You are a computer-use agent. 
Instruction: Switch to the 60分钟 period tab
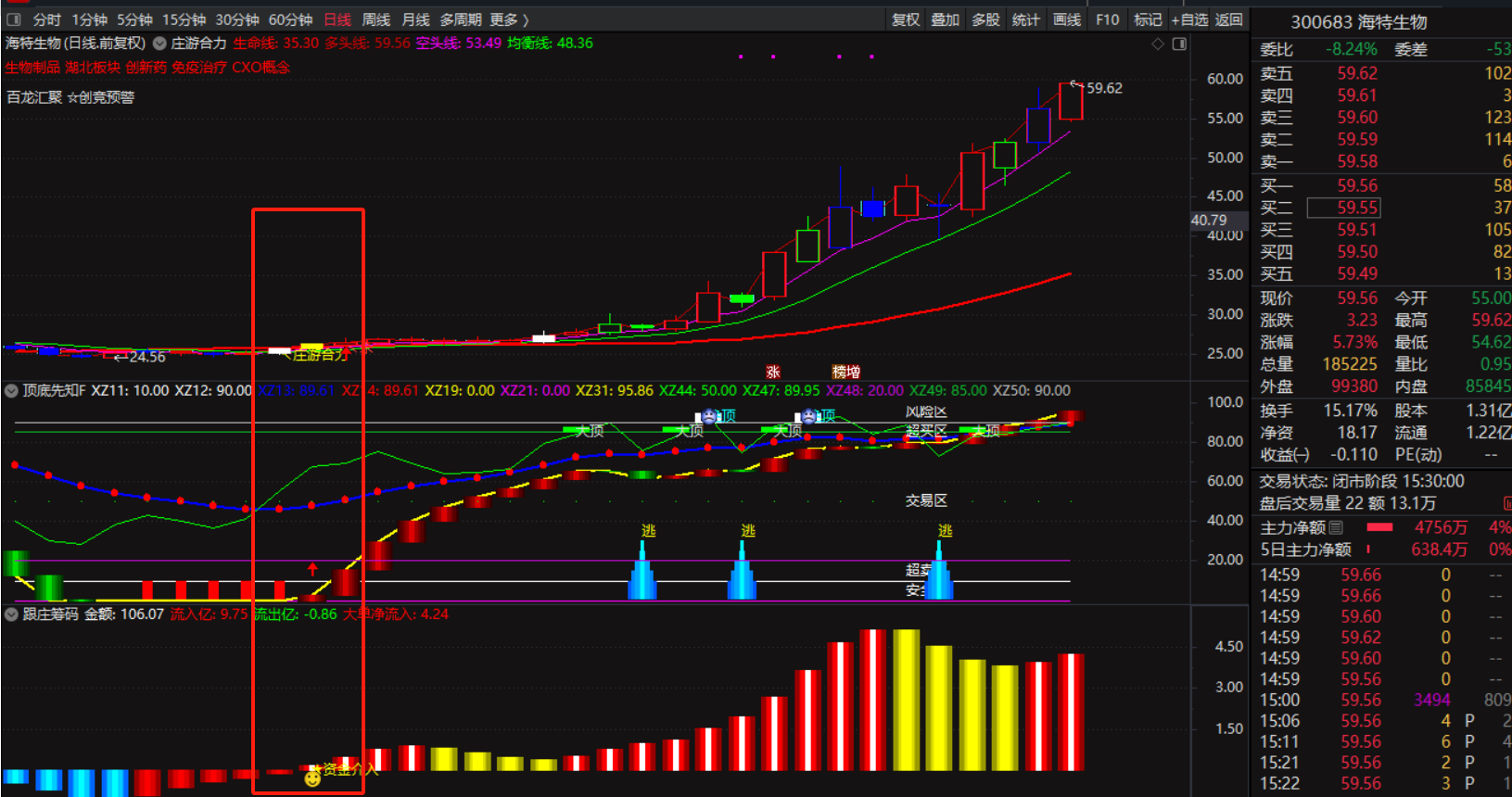coord(290,19)
